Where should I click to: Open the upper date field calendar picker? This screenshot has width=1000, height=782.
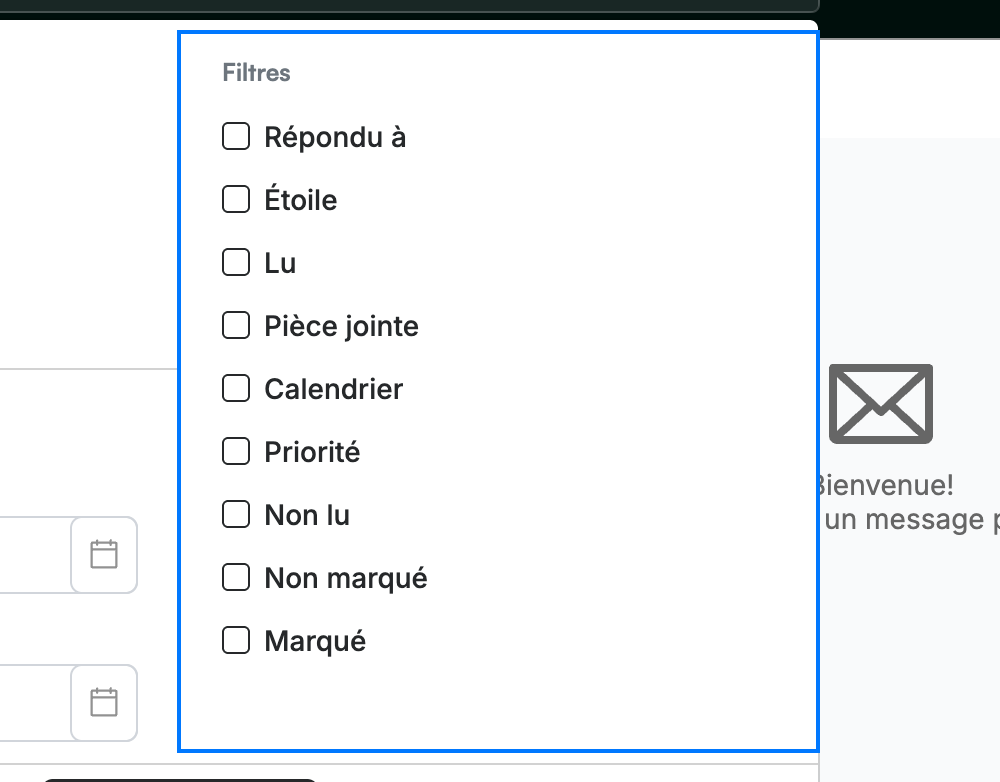pos(104,554)
